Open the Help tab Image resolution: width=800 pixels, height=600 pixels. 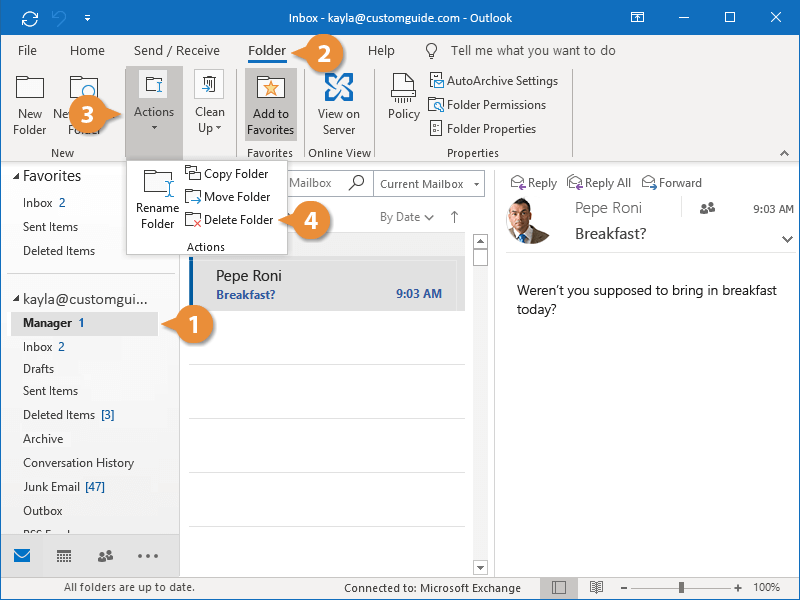[x=381, y=51]
